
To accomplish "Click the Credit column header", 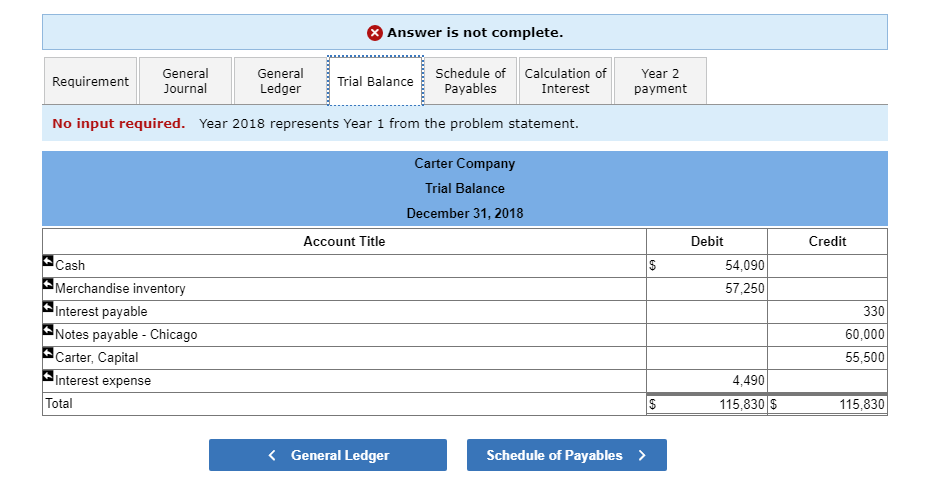I will point(827,241).
